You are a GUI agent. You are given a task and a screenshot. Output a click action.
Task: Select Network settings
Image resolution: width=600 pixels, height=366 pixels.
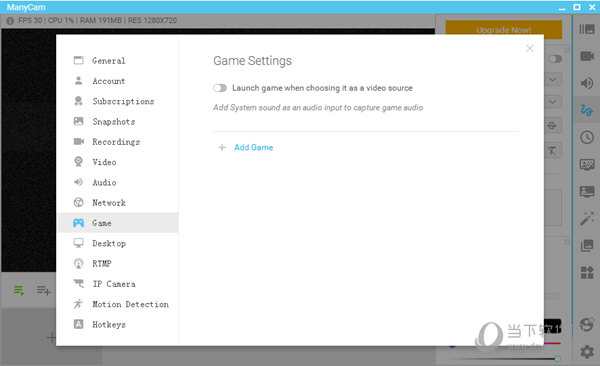(x=117, y=203)
